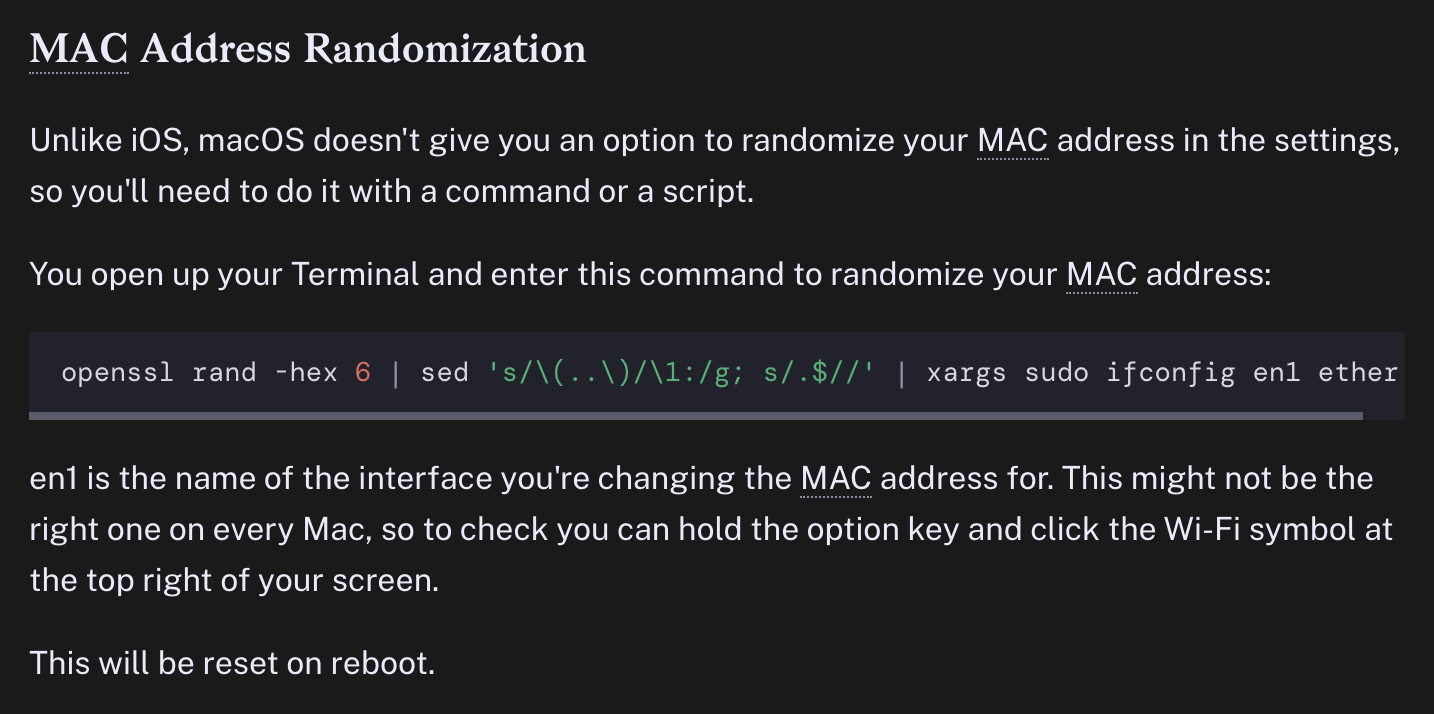Click "en1" inside the code block
The image size is (1434, 714).
pos(1277,373)
